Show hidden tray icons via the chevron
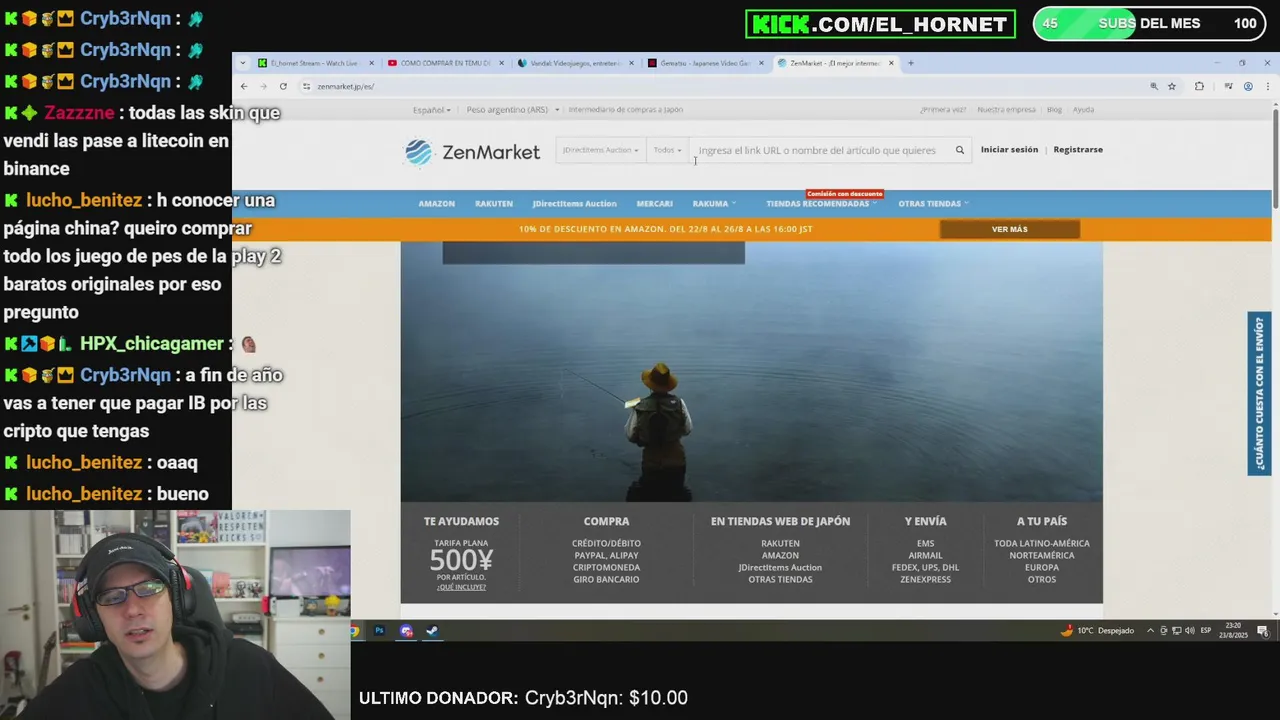Image resolution: width=1280 pixels, height=720 pixels. 1150,631
